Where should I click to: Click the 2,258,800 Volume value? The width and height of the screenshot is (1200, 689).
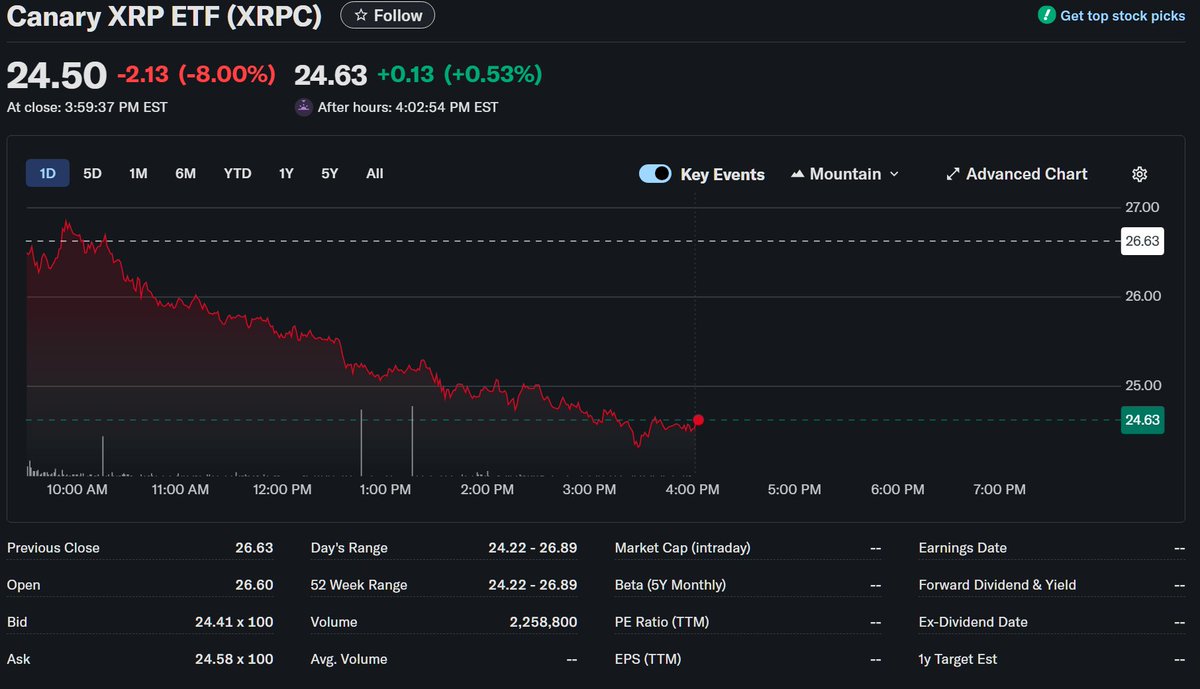(x=545, y=621)
